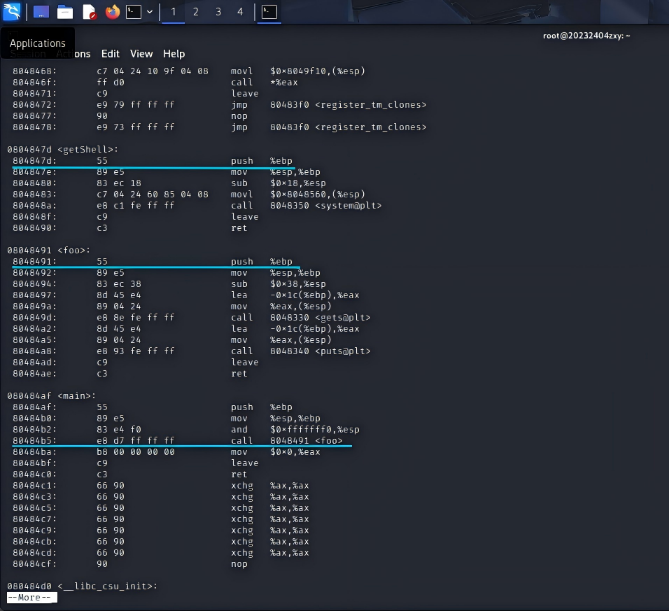Image resolution: width=670 pixels, height=612 pixels.
Task: Expand the terminal launcher dropdown arrow
Action: pyautogui.click(x=150, y=12)
